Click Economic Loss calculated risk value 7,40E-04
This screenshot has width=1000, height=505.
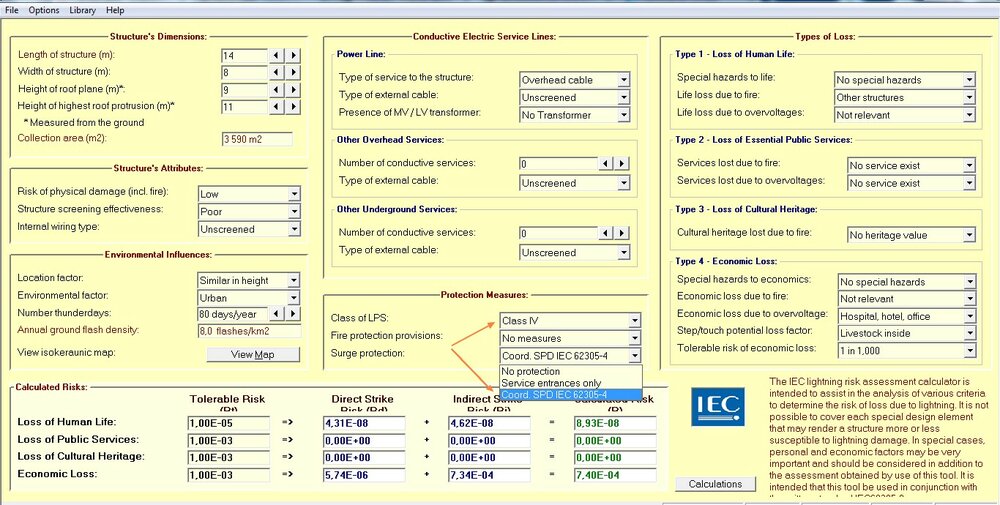point(615,475)
